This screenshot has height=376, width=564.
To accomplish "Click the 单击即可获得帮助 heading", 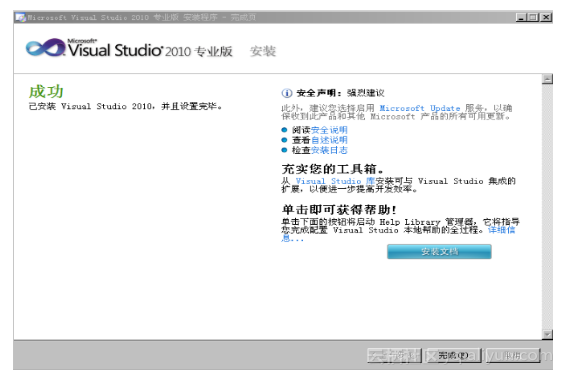I will [339, 209].
